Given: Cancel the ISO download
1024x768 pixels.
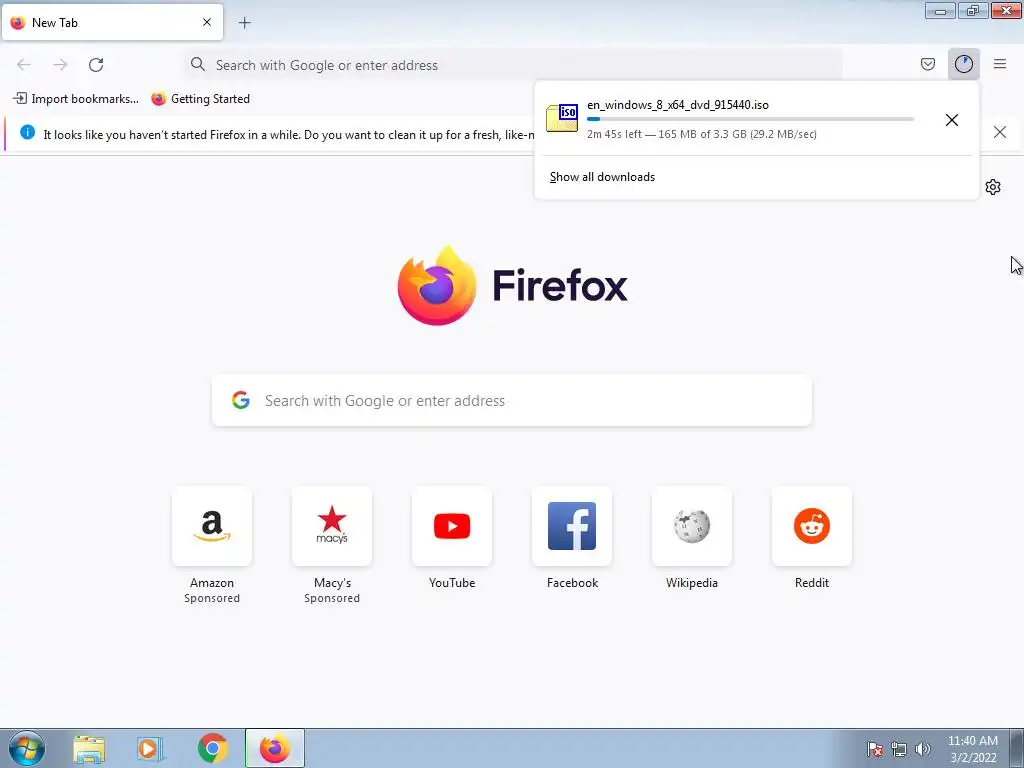Looking at the screenshot, I should click(x=952, y=120).
